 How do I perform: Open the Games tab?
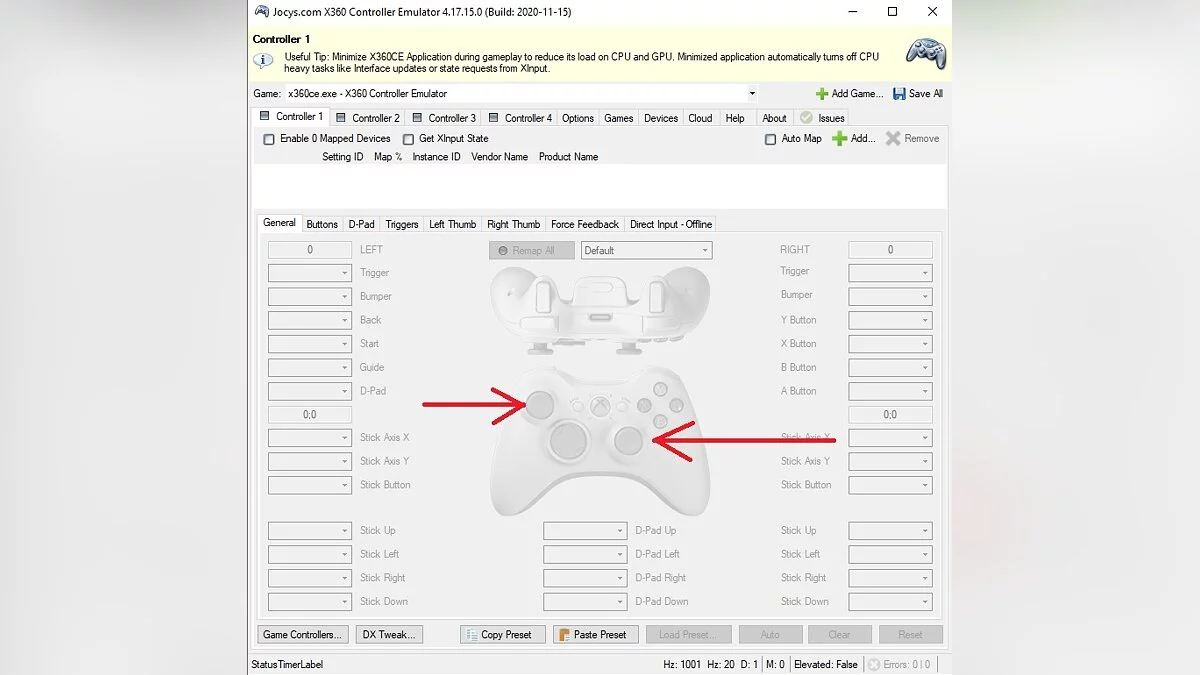click(x=619, y=118)
